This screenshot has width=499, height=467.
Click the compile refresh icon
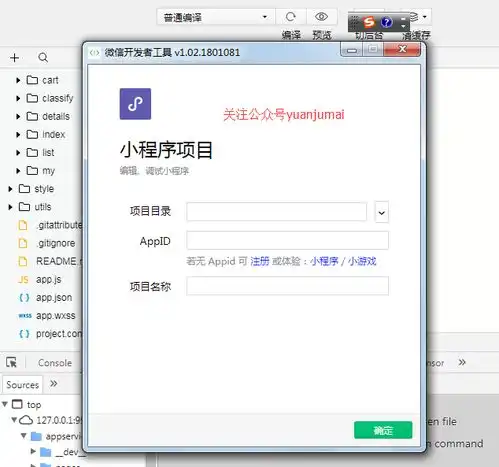[x=290, y=17]
